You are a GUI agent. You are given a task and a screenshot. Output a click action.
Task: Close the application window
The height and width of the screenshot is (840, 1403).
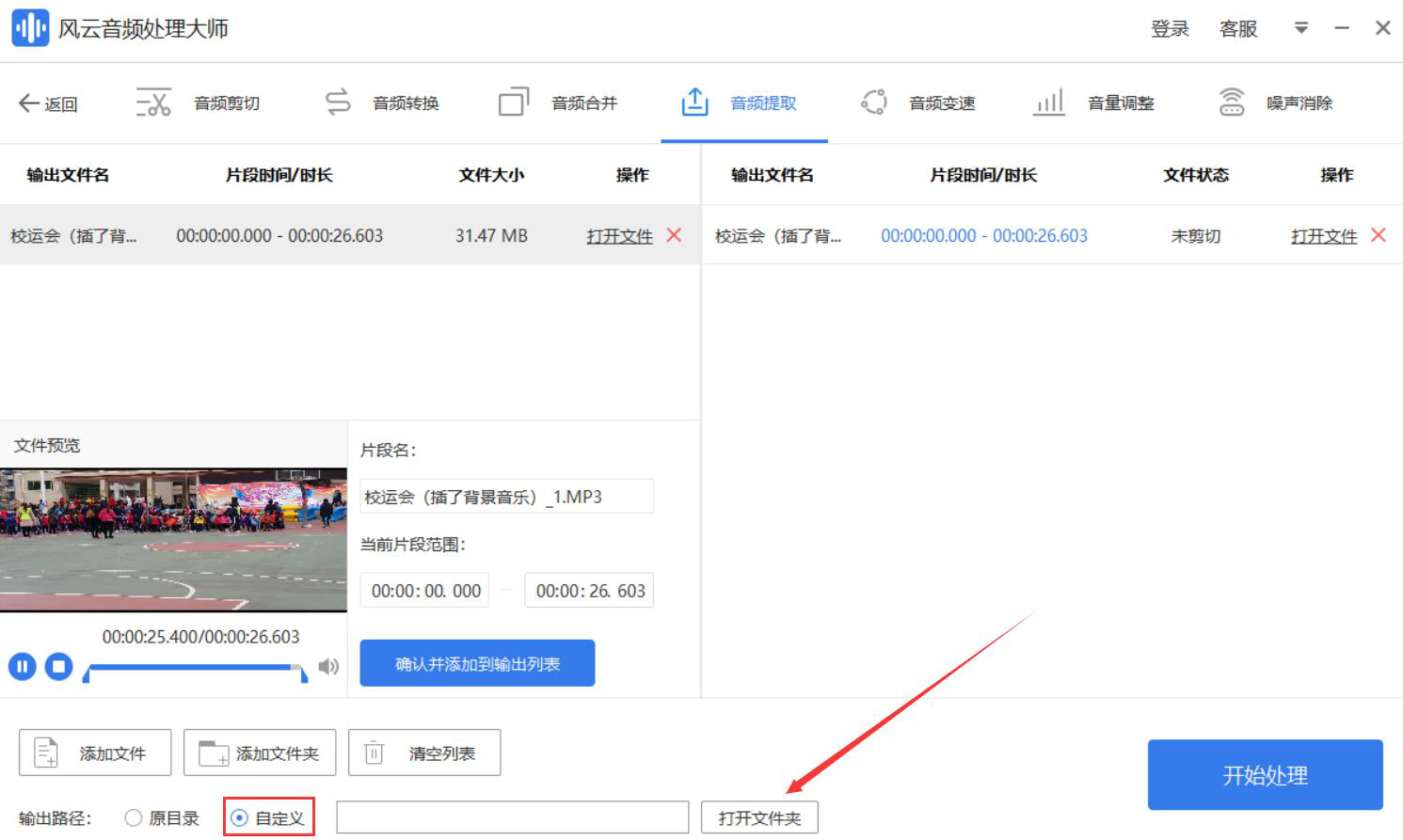point(1383,28)
